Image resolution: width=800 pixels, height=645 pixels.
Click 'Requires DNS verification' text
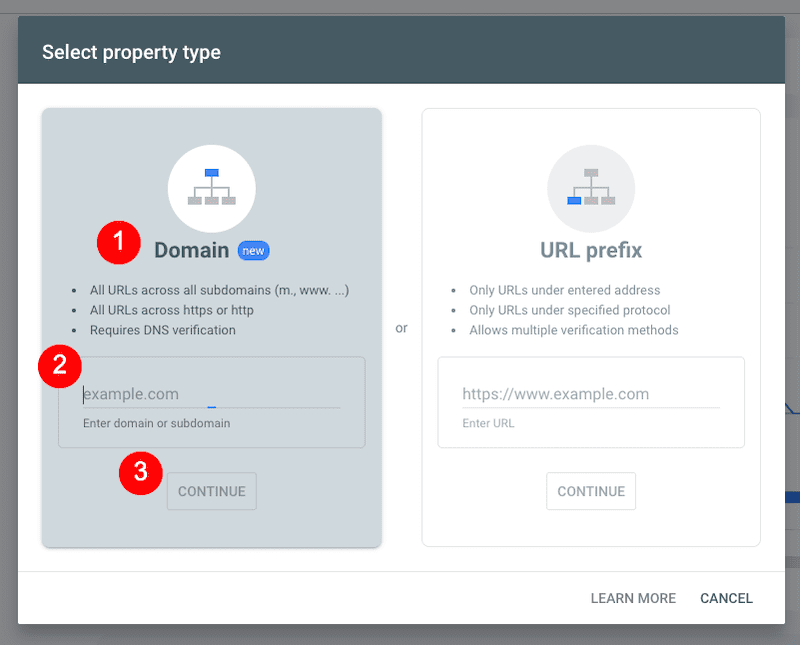pyautogui.click(x=163, y=330)
